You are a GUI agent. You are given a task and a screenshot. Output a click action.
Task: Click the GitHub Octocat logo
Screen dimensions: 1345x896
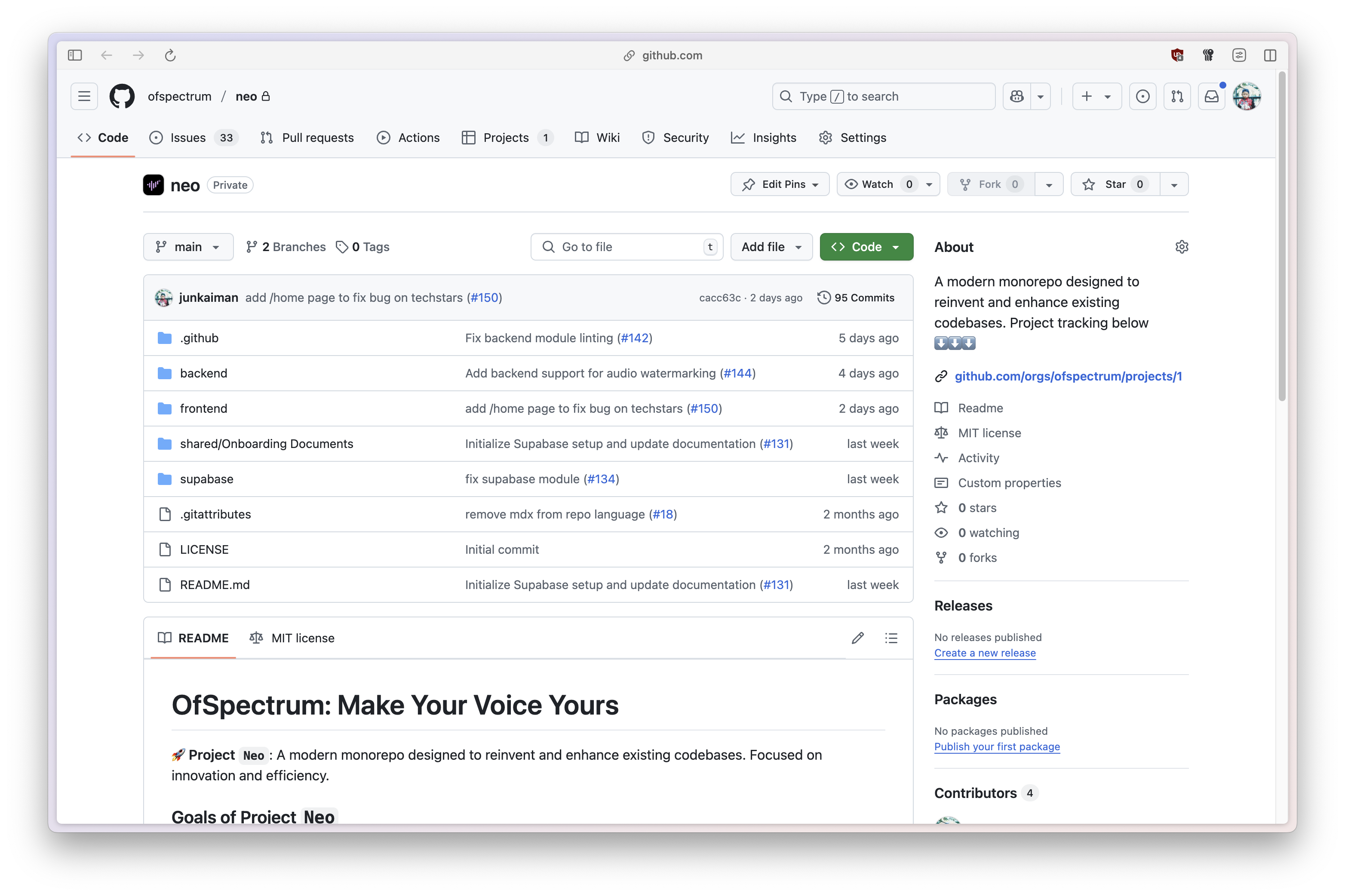click(x=122, y=96)
